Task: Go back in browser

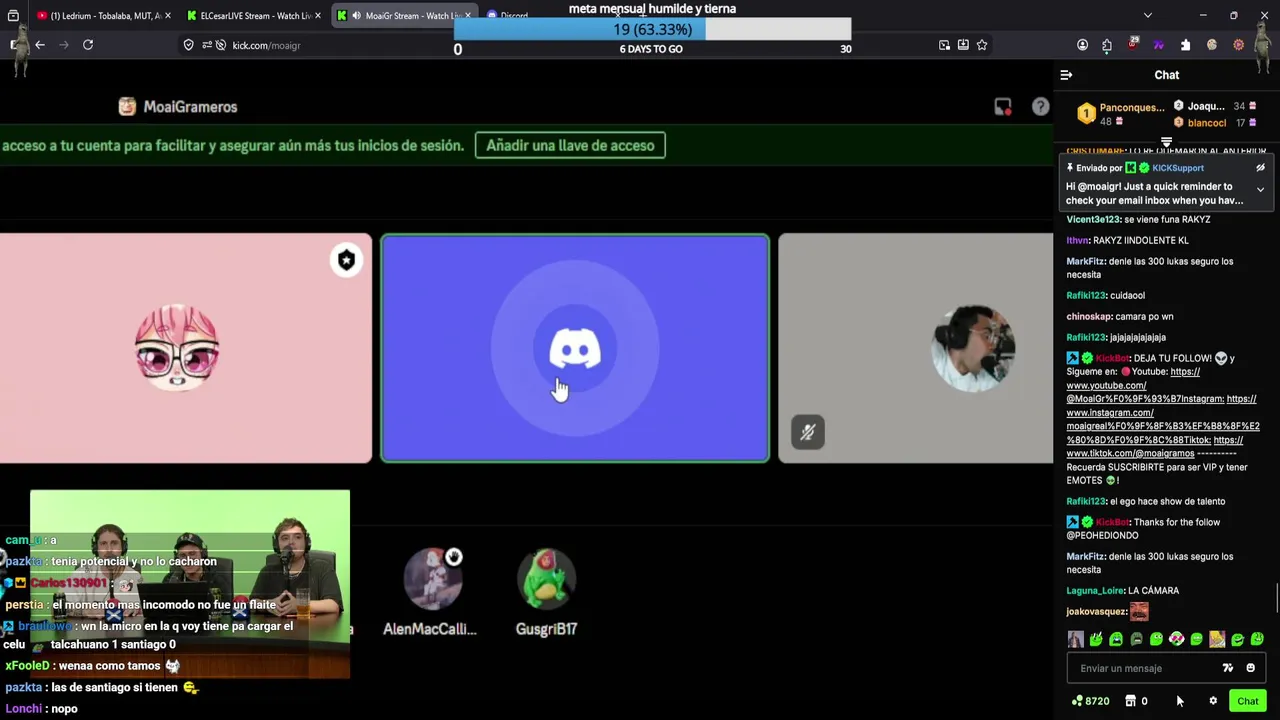Action: [40, 45]
